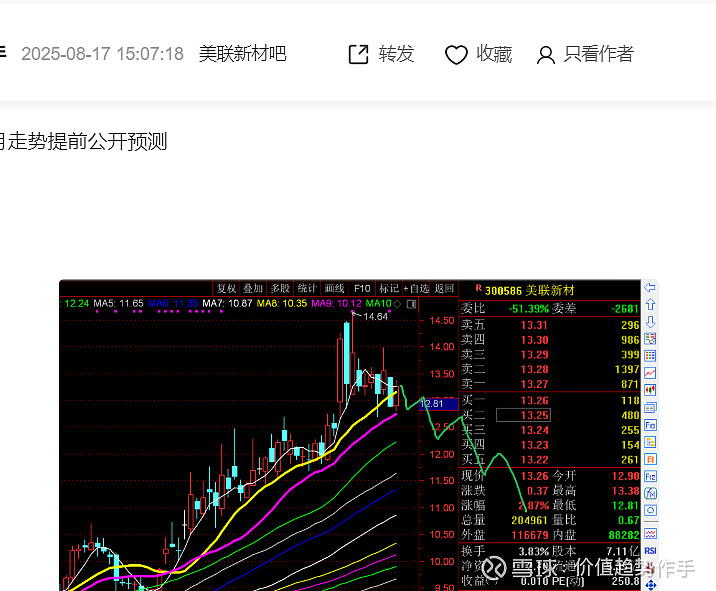Click the wavy indicator lines icon above RSI
Viewport: 716px width, 591px height.
pos(650,533)
